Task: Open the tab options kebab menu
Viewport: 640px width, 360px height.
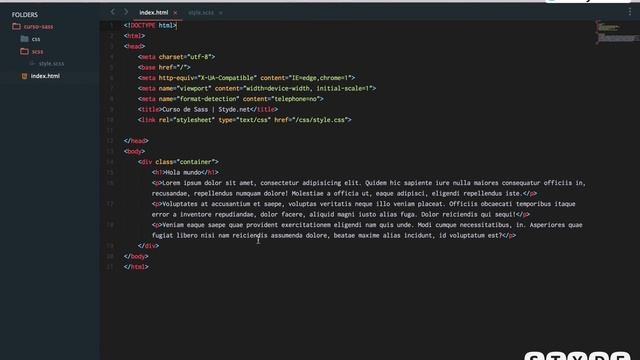Action: tap(630, 12)
